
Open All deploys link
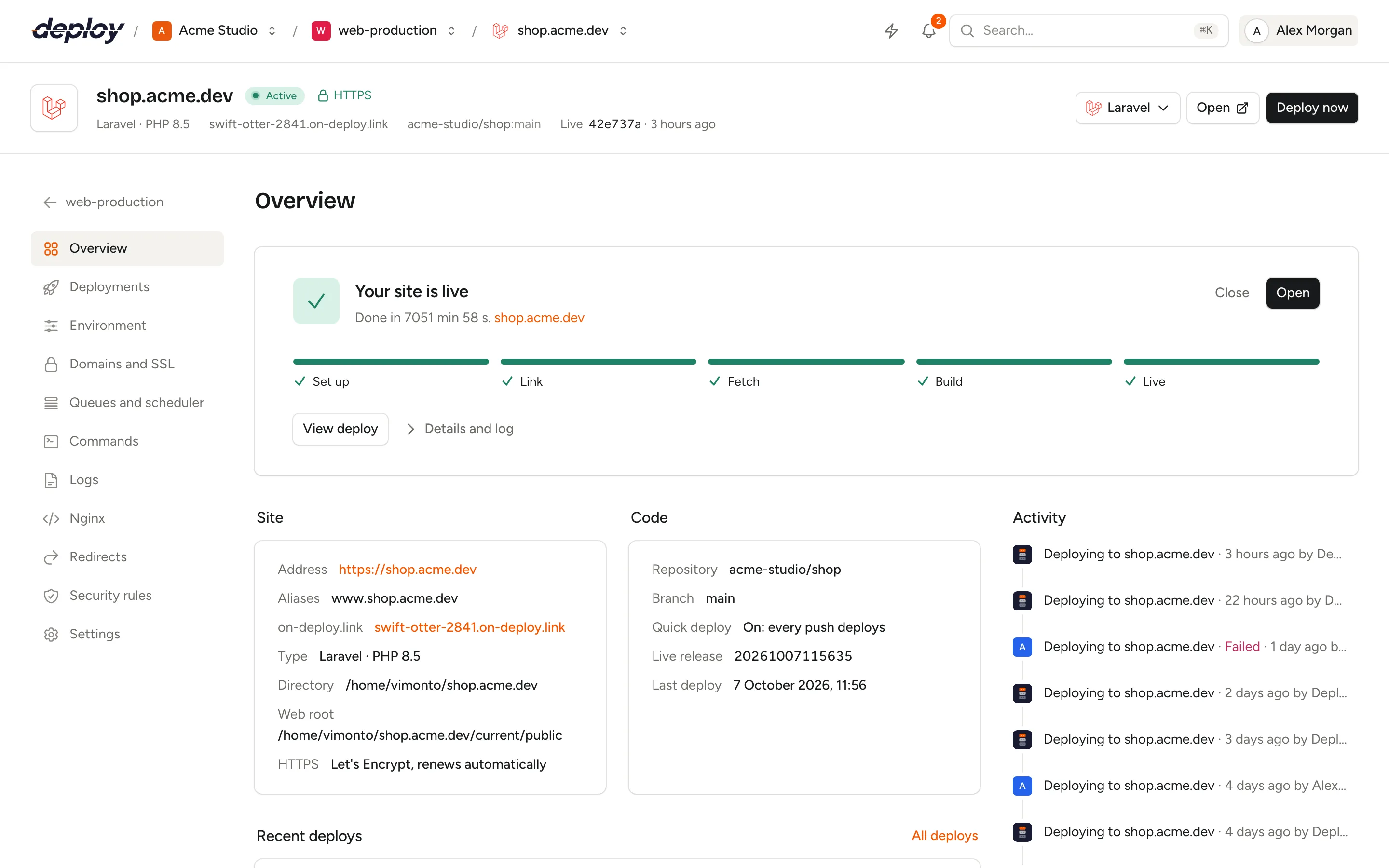tap(945, 836)
